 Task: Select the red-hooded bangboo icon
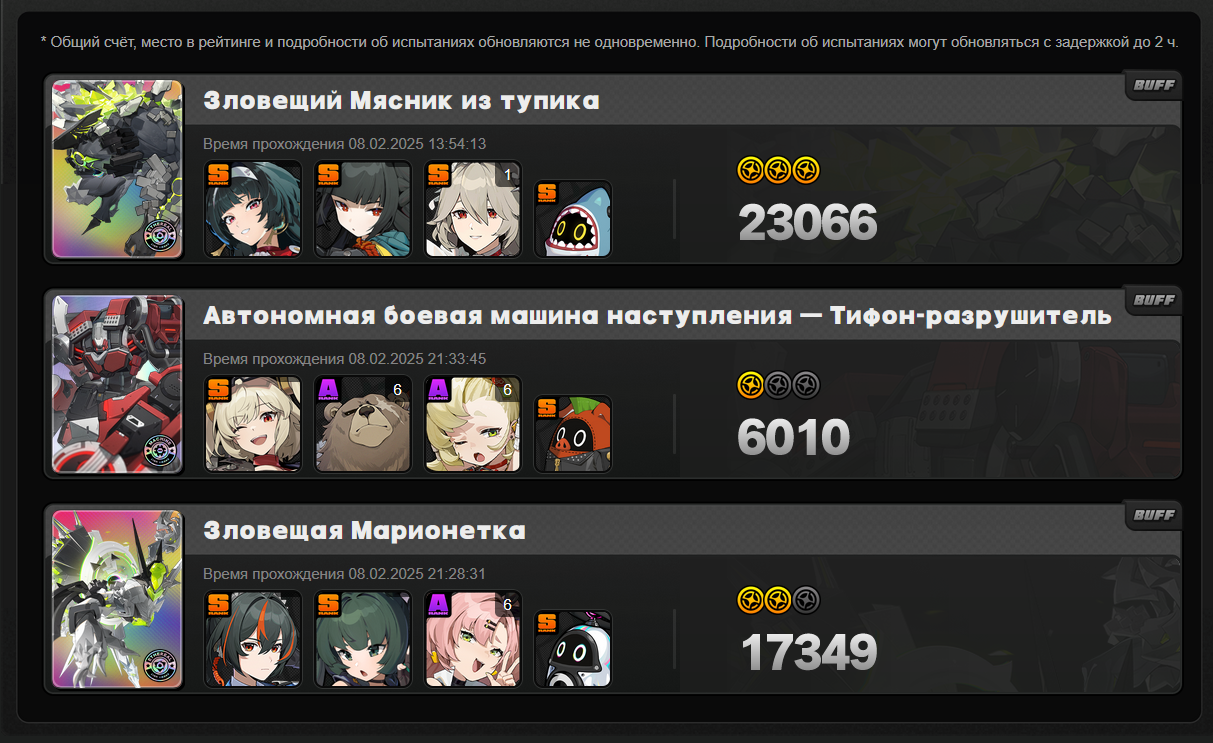tap(573, 434)
